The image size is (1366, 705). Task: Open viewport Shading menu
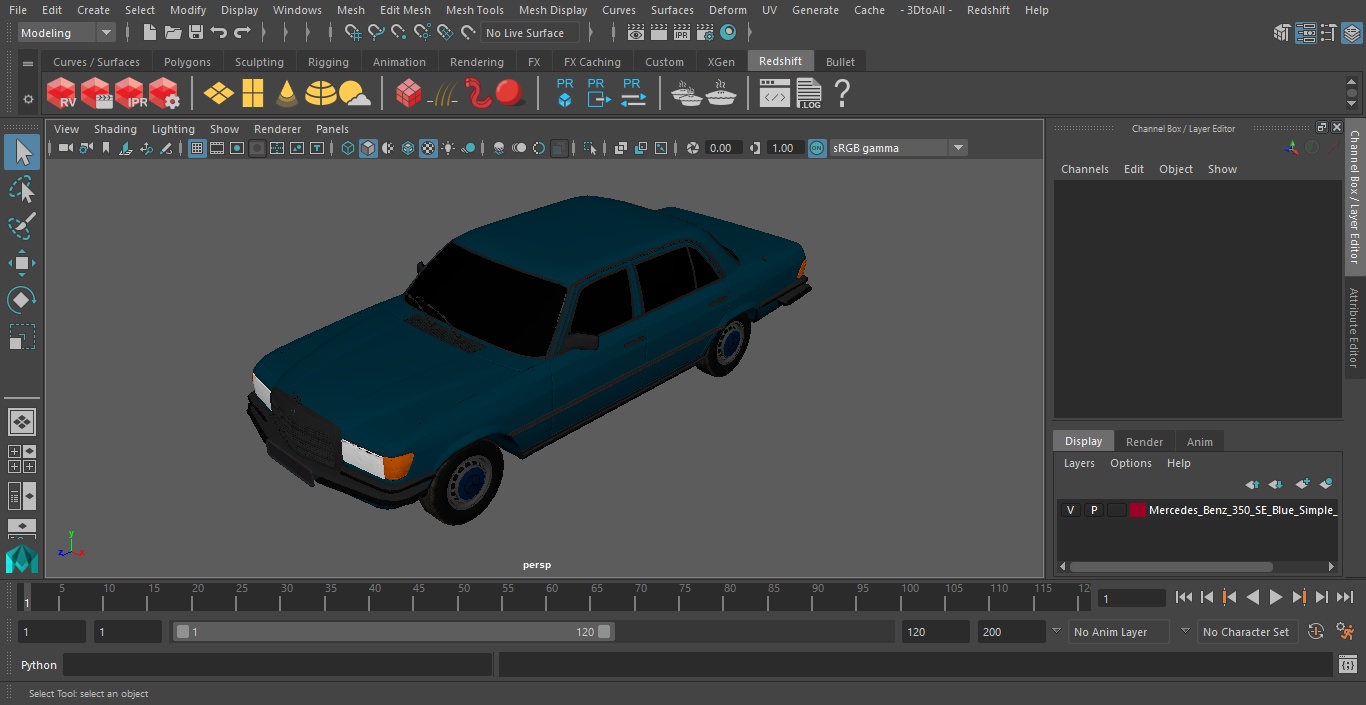pos(115,129)
